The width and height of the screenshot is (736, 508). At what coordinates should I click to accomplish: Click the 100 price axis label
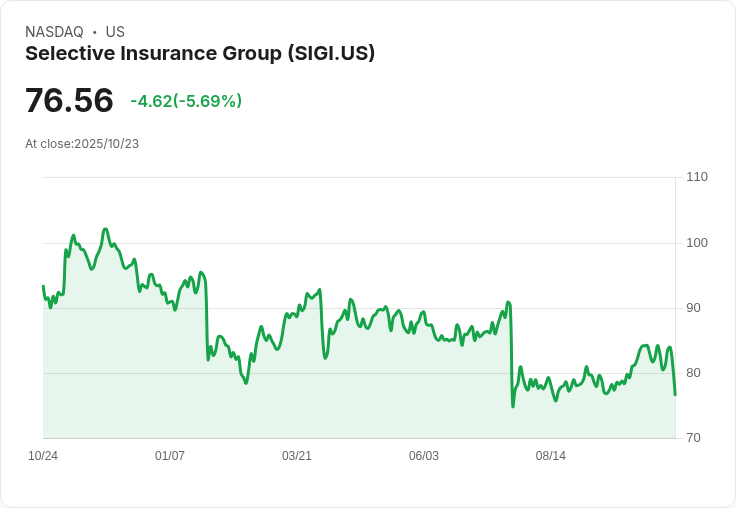pos(697,243)
